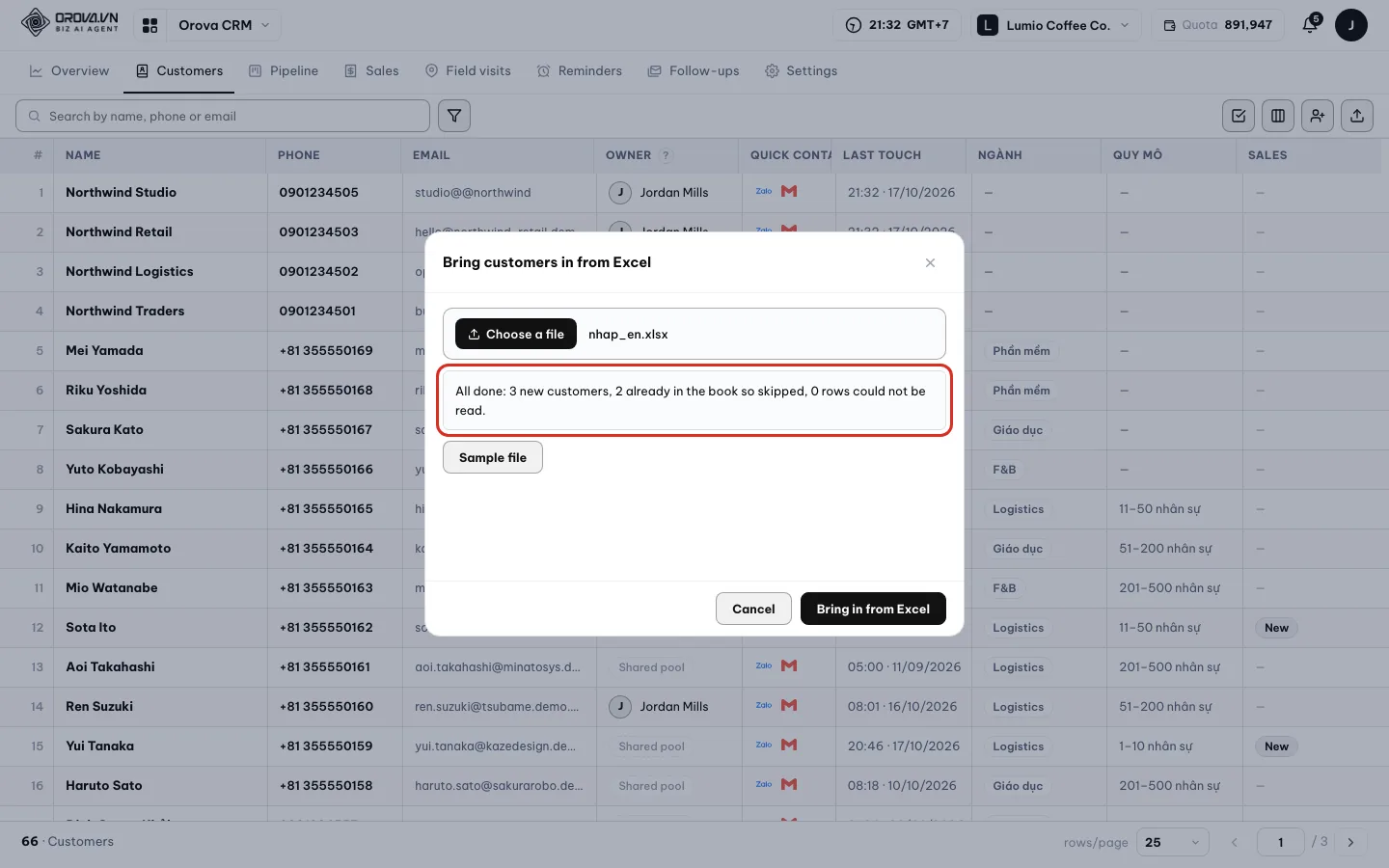The image size is (1389, 868).
Task: Click Zalo icon in Yui Tanaka row
Action: (764, 745)
